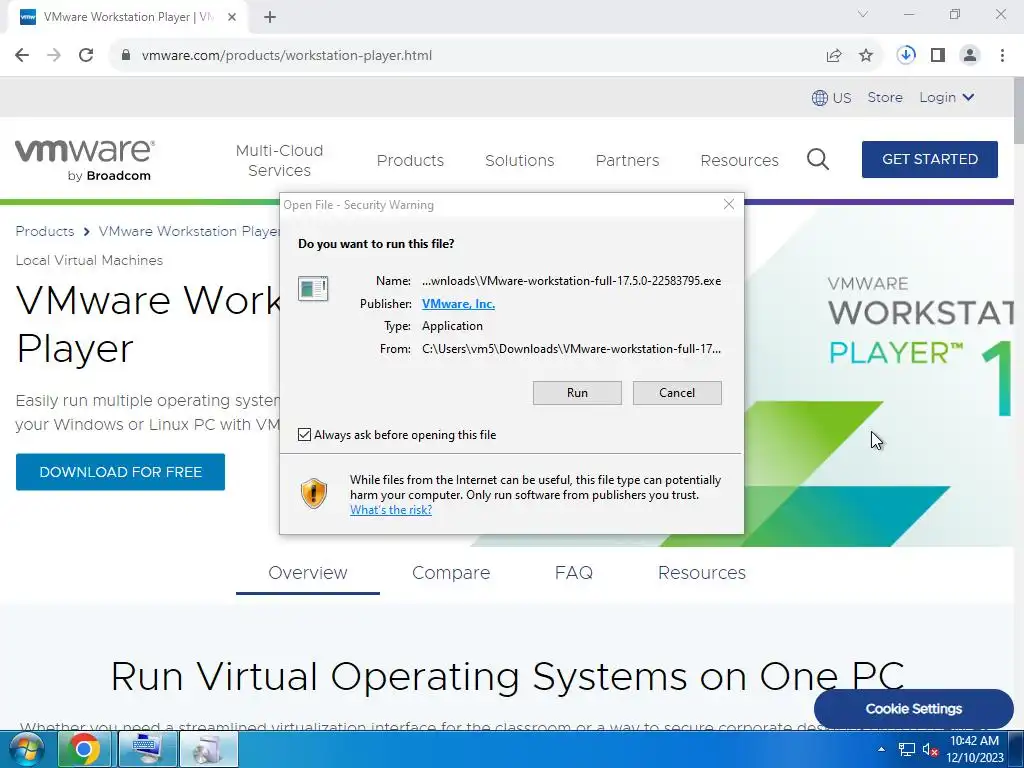
Task: Click the Products breadcrumb link
Action: [x=45, y=231]
